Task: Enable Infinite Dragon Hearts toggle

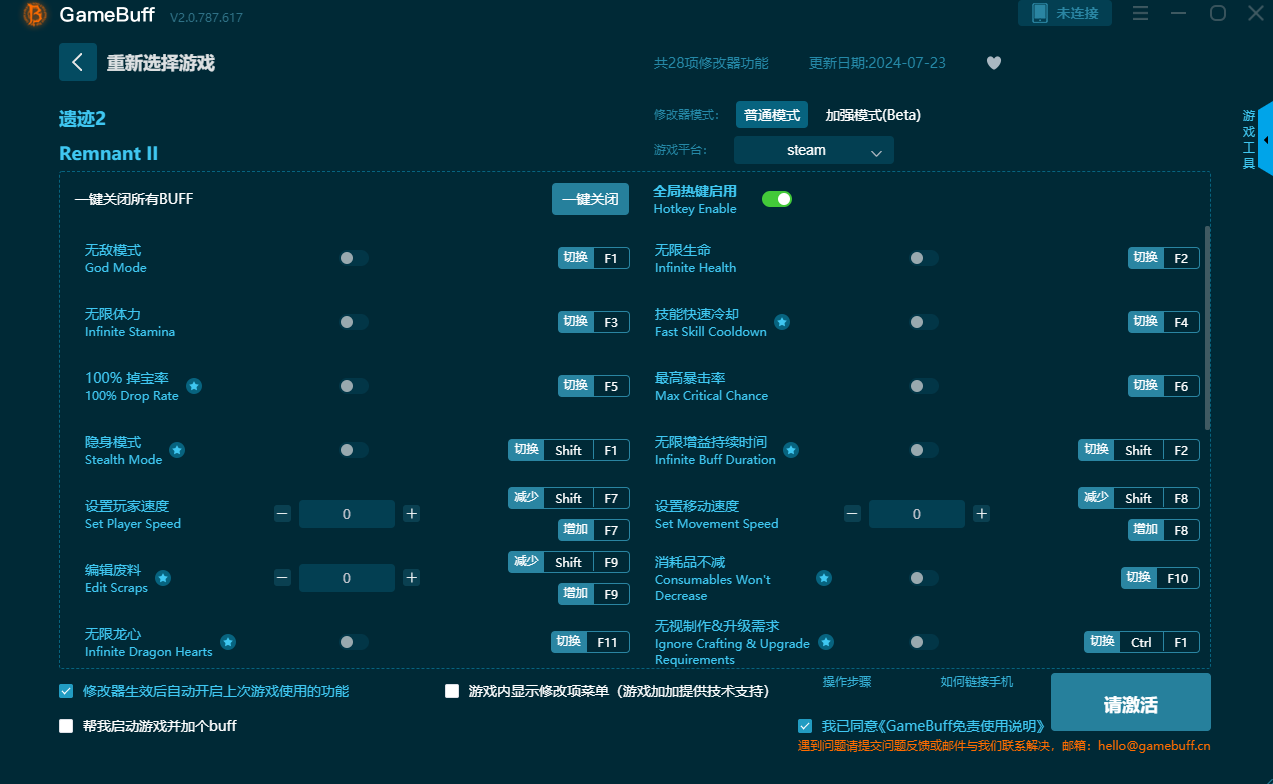Action: point(354,642)
